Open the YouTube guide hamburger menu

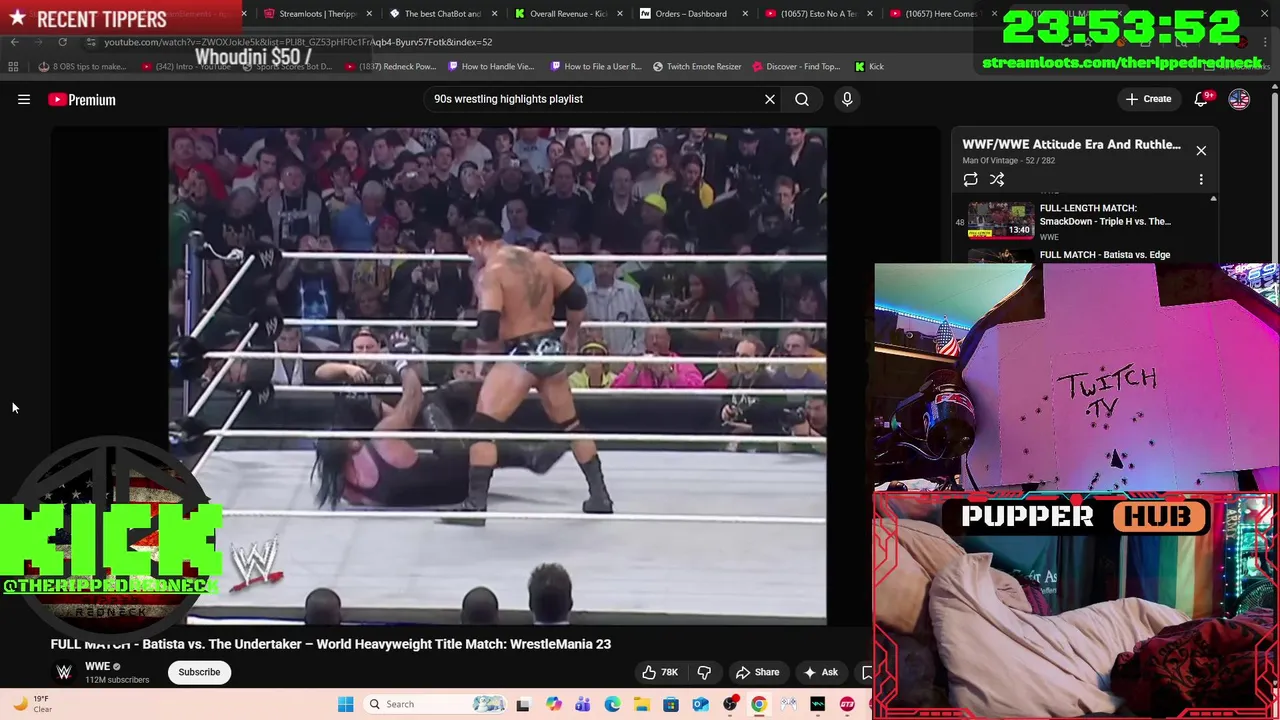point(24,99)
